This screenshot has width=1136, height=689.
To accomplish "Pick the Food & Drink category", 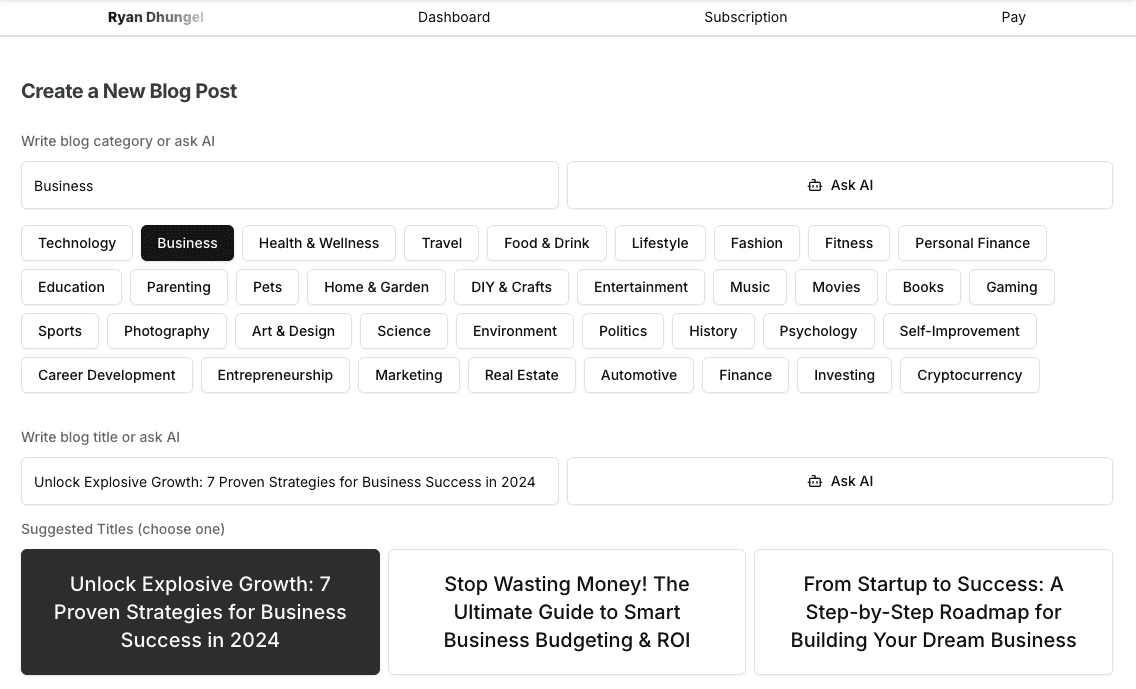I will [547, 243].
